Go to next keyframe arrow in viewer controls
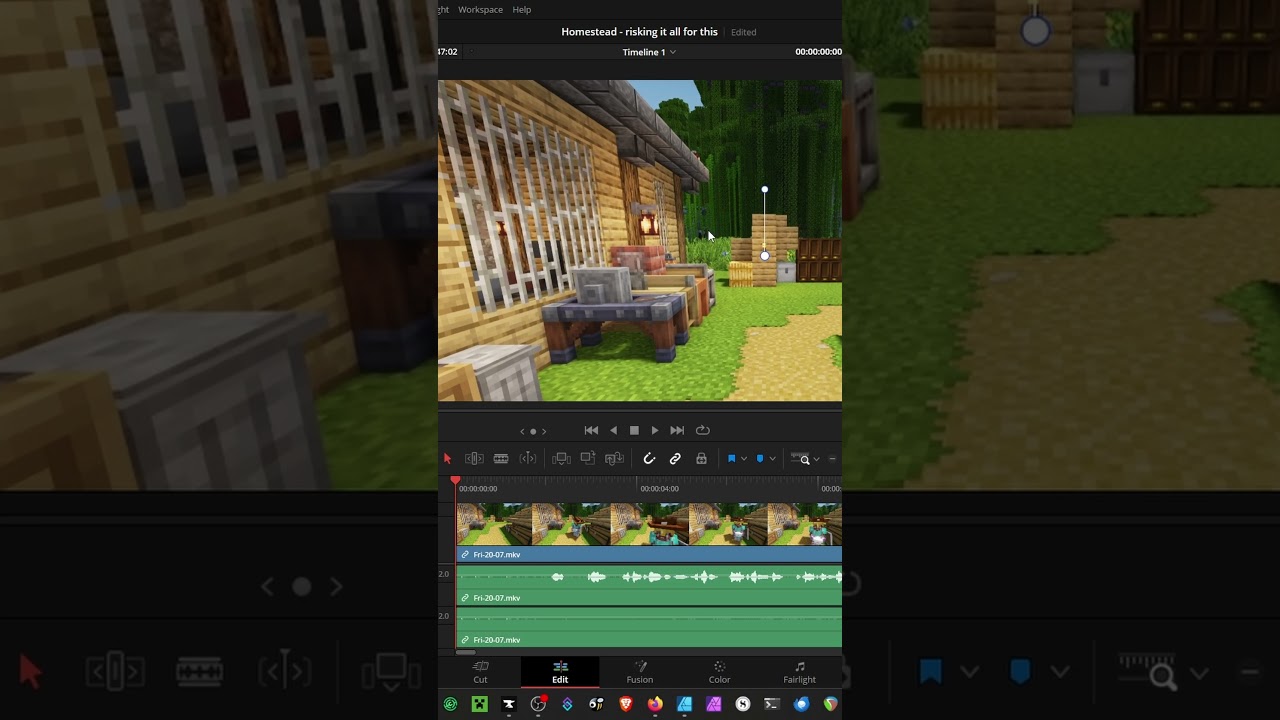This screenshot has width=1280, height=720. pyautogui.click(x=544, y=431)
